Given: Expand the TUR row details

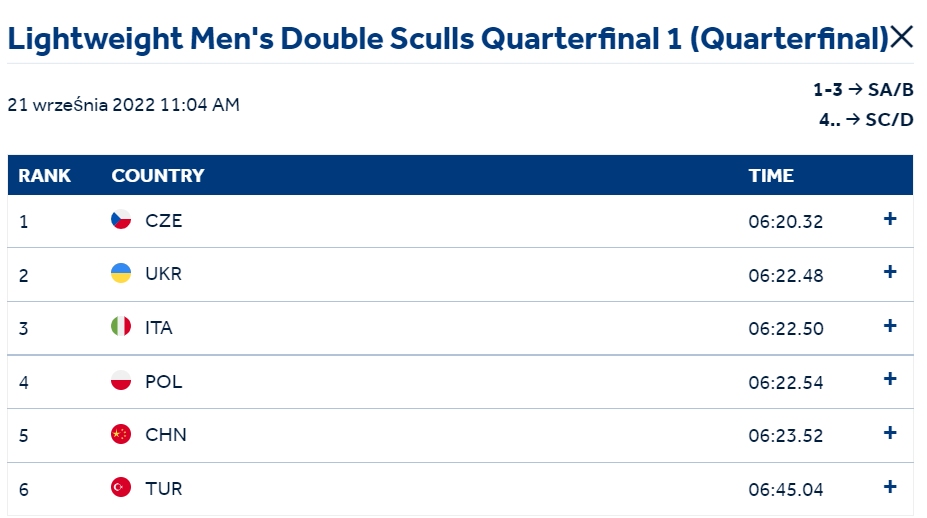Looking at the screenshot, I should point(890,487).
